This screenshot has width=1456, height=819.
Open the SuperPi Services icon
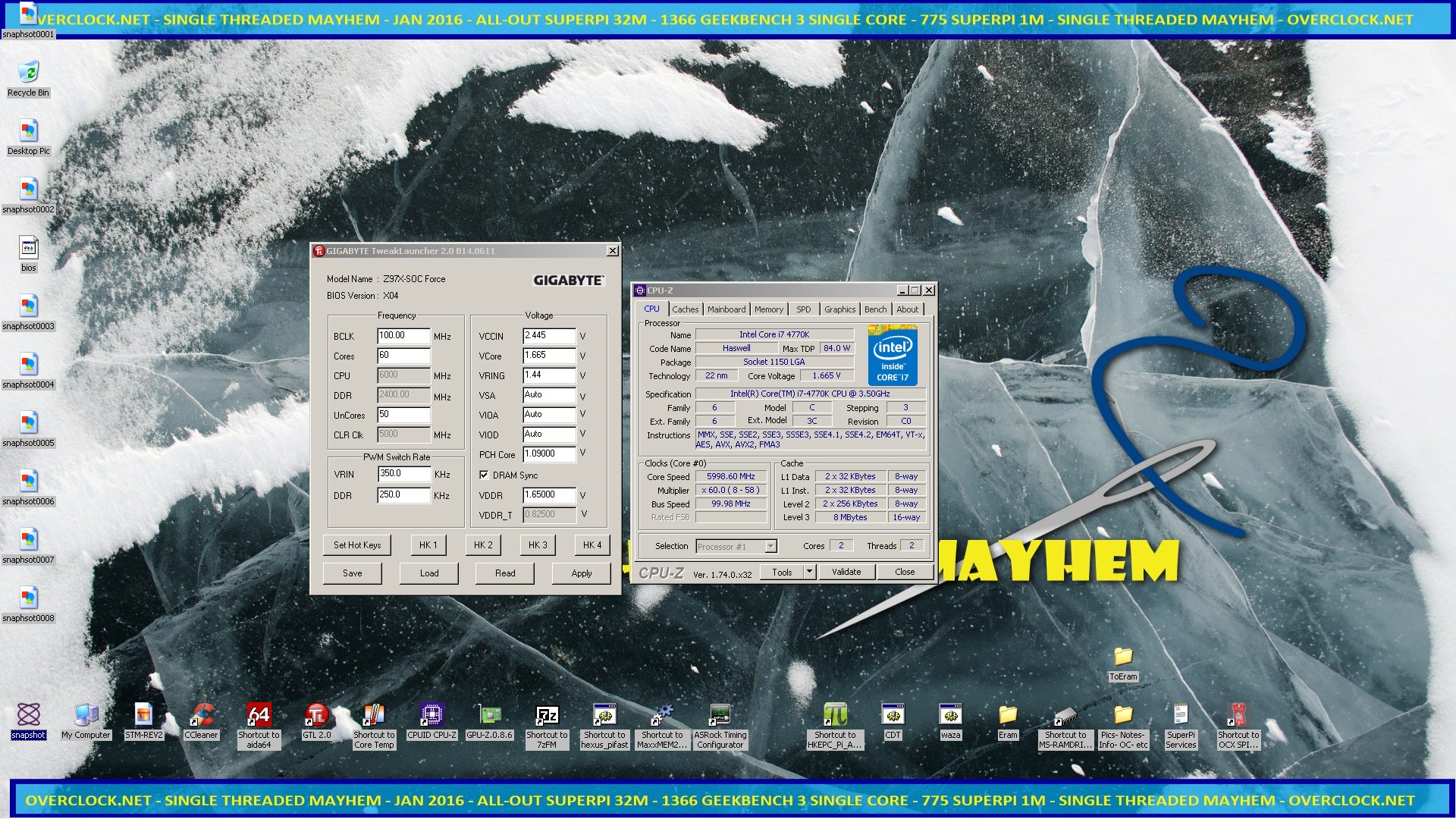click(x=1181, y=726)
